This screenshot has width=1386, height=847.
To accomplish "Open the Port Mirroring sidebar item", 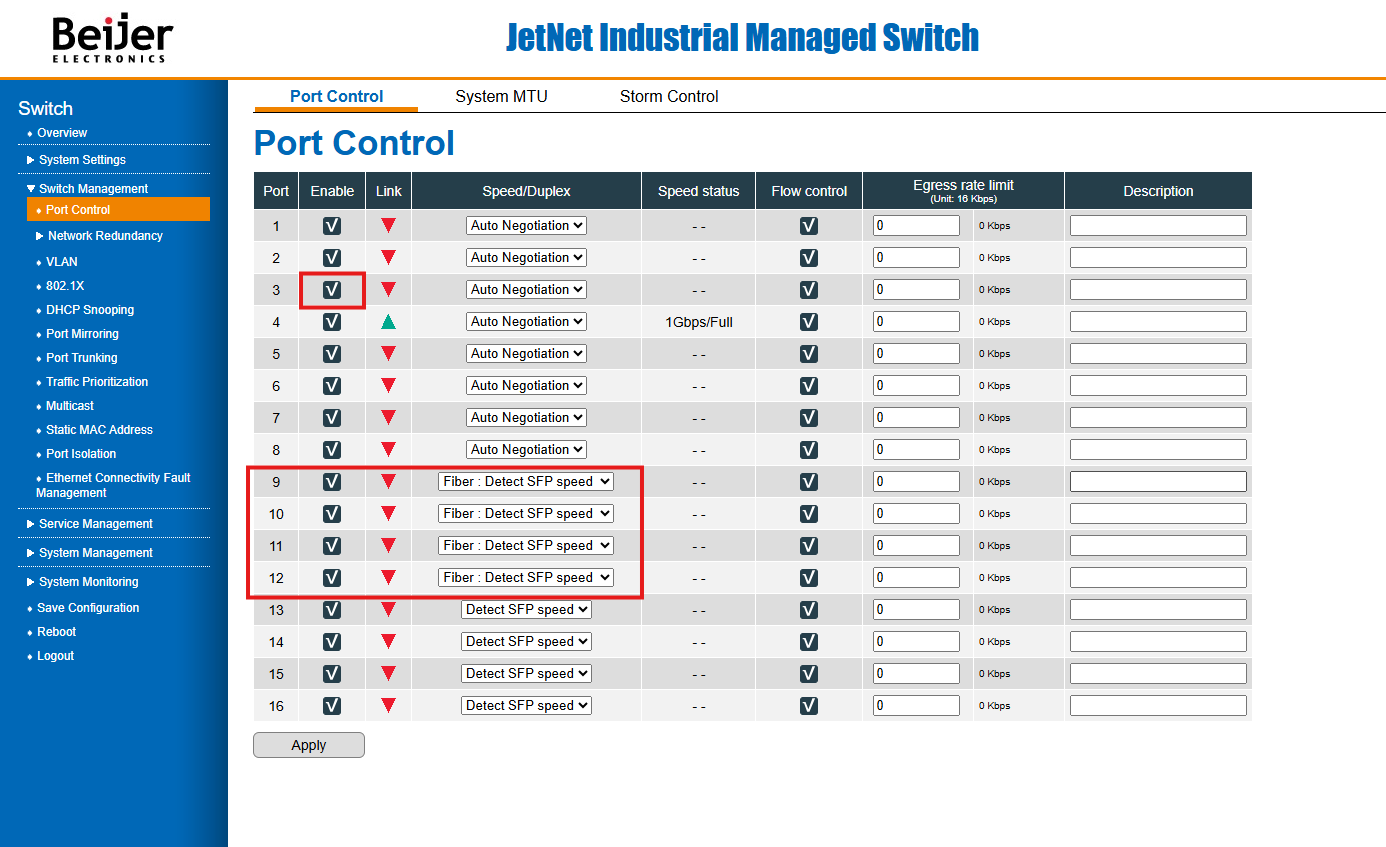I will [x=82, y=334].
